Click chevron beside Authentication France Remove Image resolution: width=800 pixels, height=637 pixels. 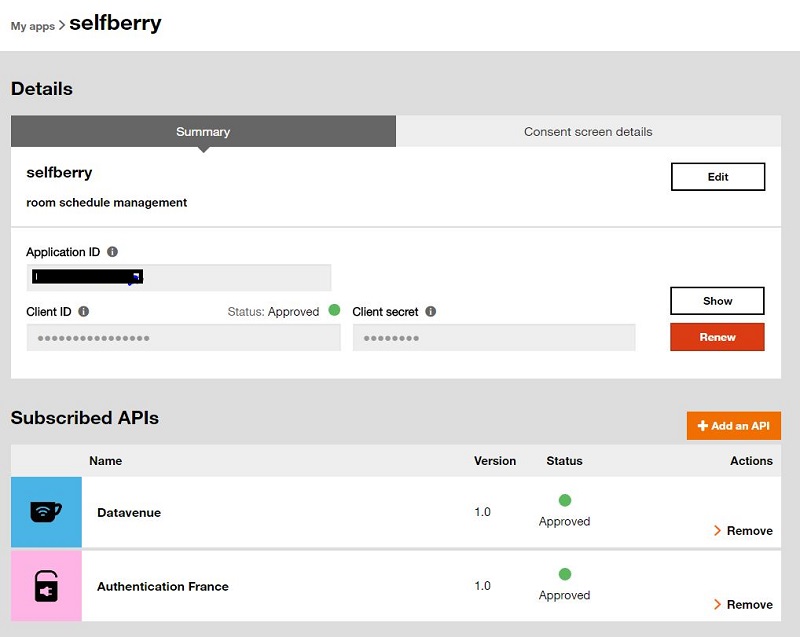coord(717,604)
